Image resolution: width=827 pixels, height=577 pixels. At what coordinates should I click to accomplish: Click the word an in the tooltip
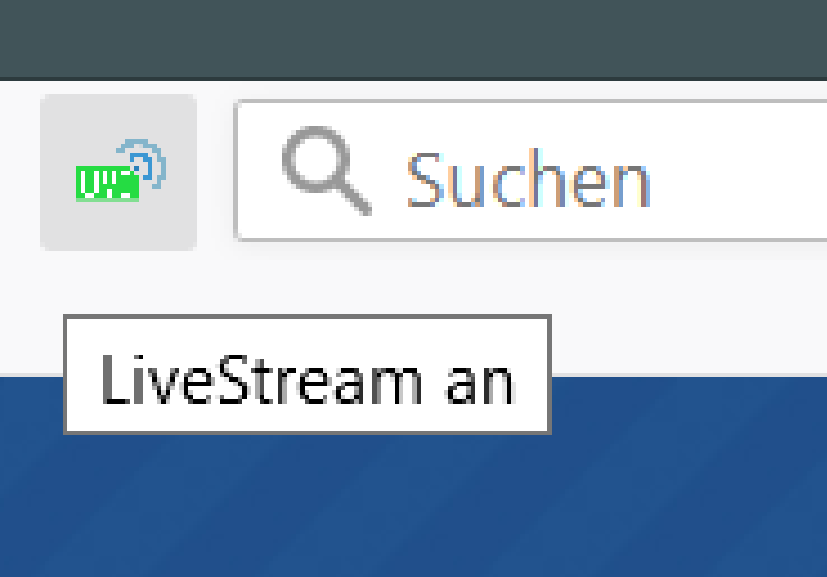[x=479, y=383]
